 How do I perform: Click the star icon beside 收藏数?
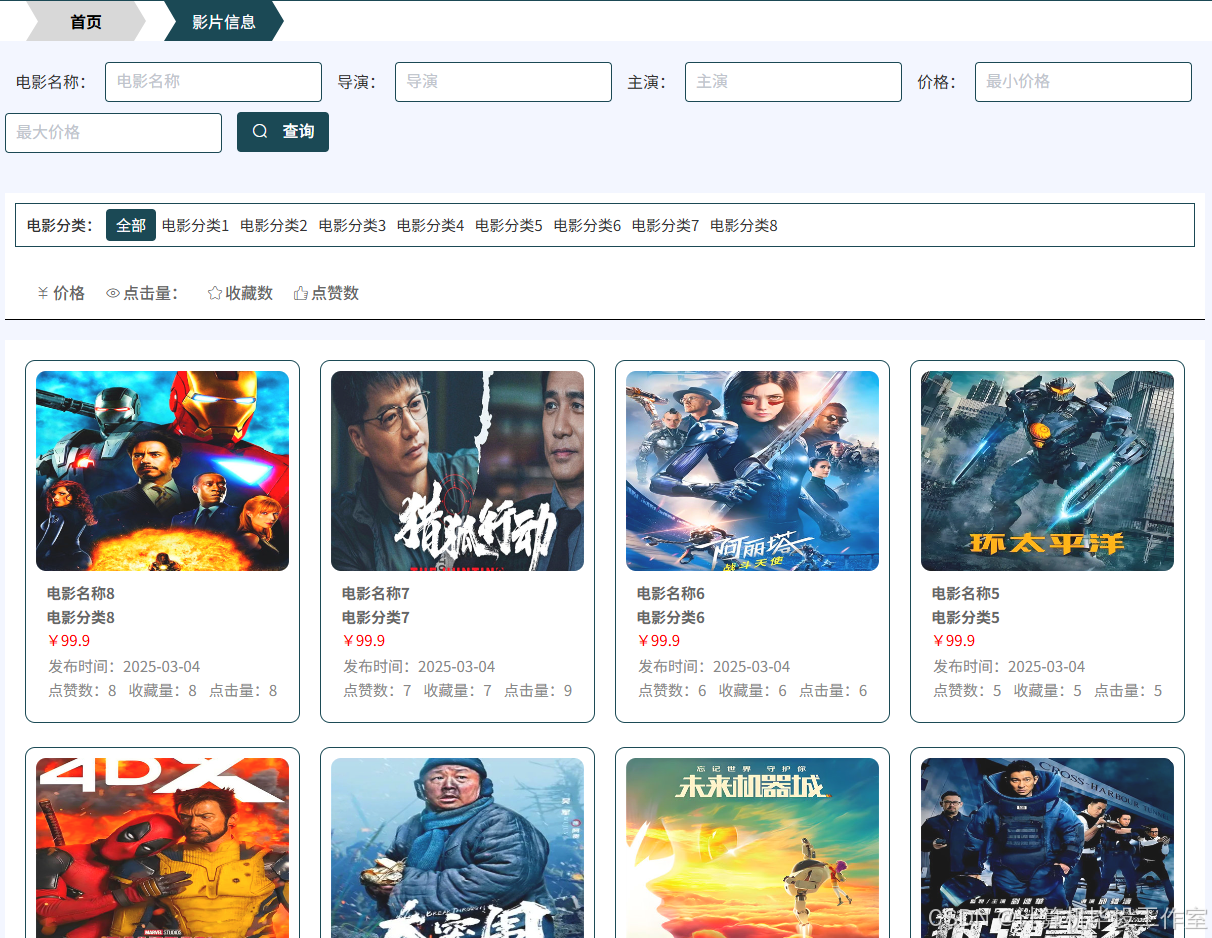[x=214, y=293]
